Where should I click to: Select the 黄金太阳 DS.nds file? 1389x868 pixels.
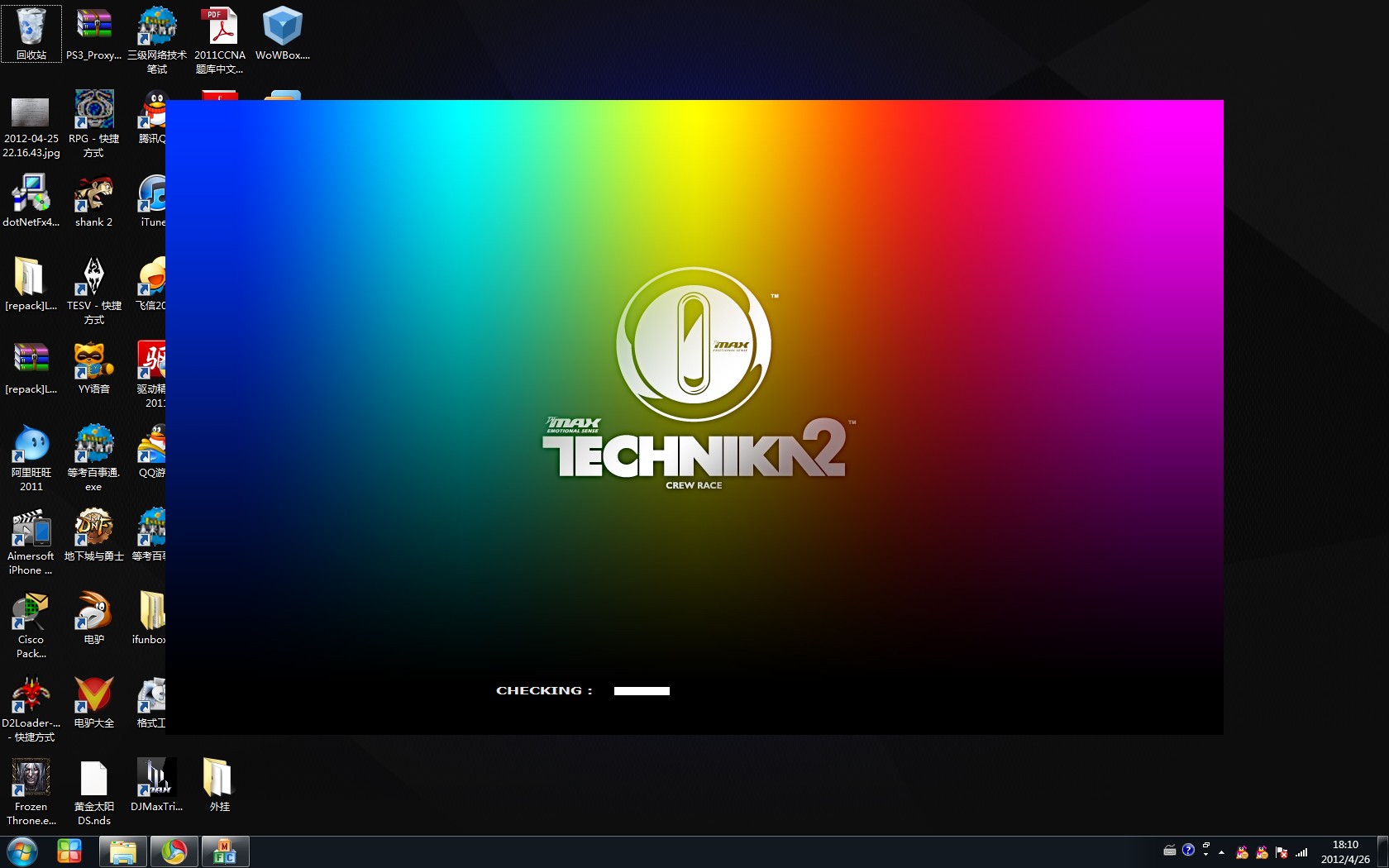(93, 792)
